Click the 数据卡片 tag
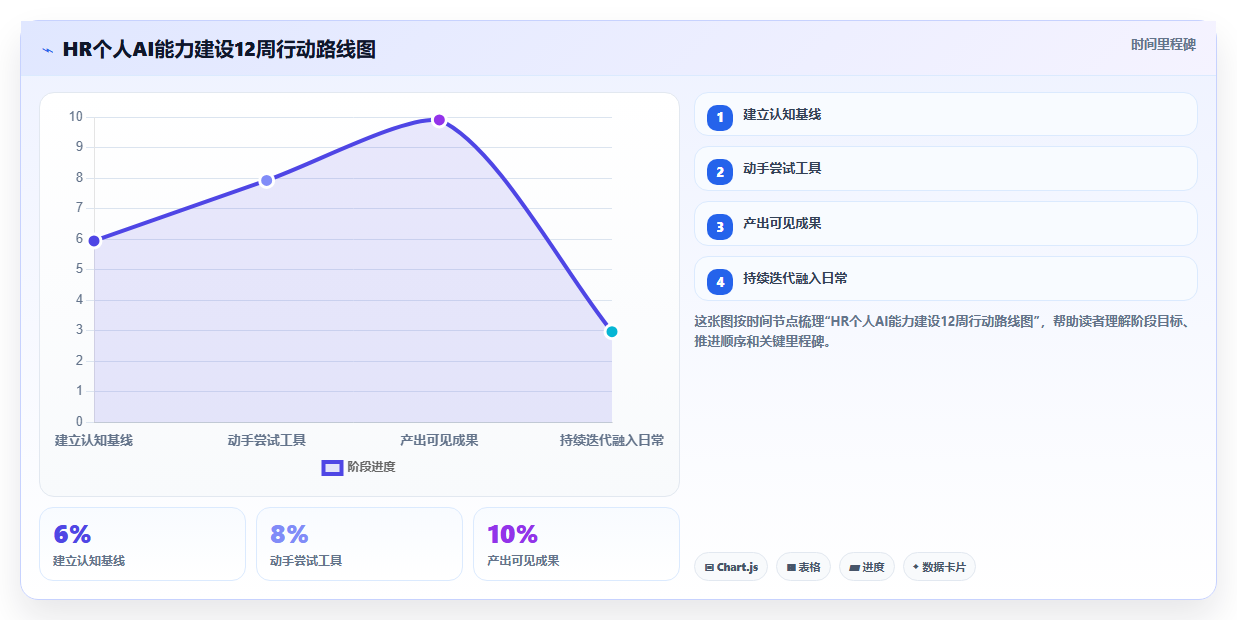The width and height of the screenshot is (1237, 620). (x=939, y=567)
